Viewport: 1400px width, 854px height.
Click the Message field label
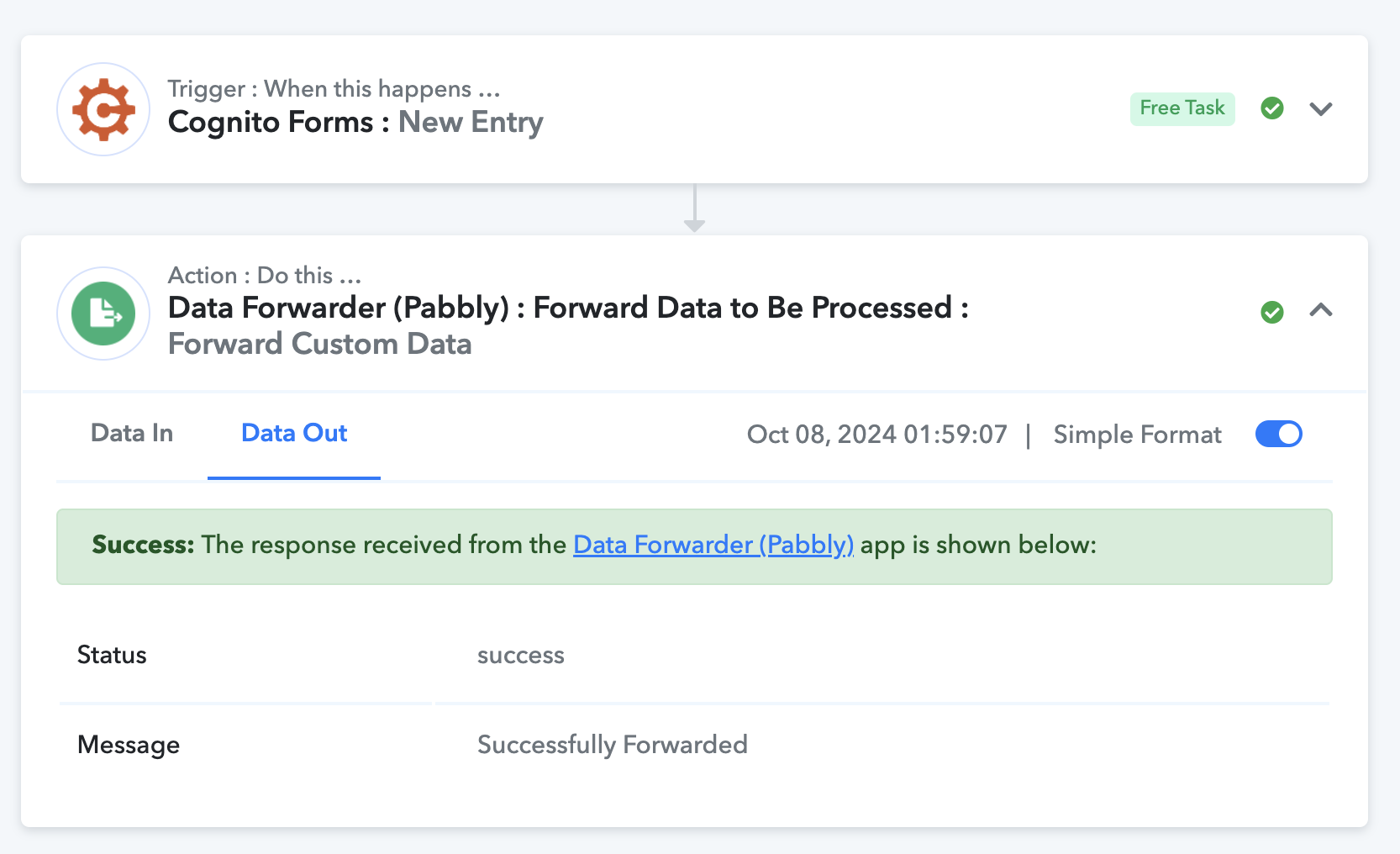point(129,745)
